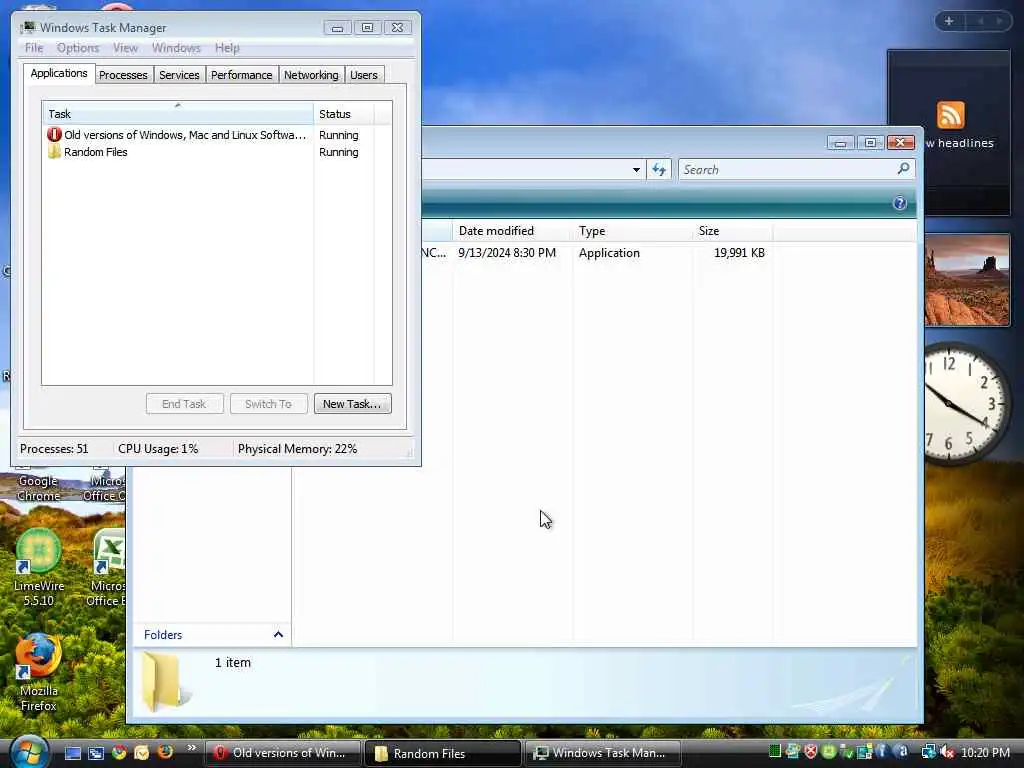This screenshot has height=768, width=1024.
Task: Click the folder icon beside Random Files task
Action: coord(54,152)
